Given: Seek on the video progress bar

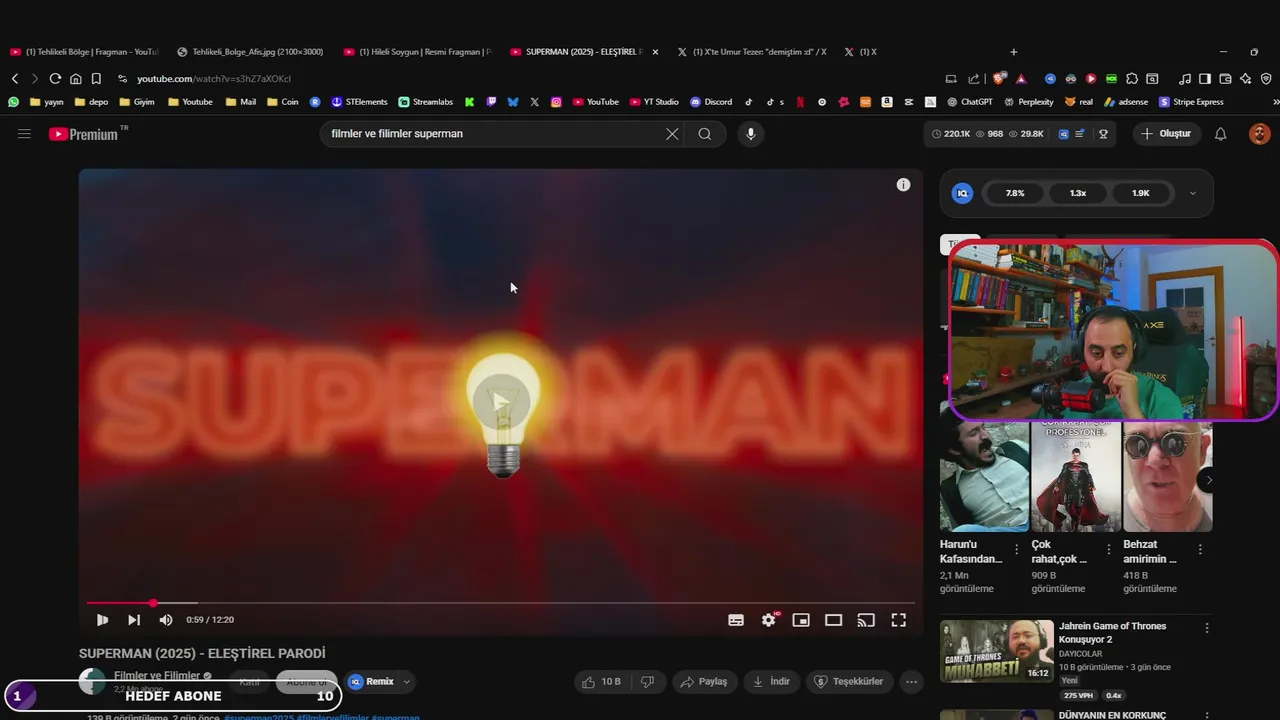Looking at the screenshot, I should [500, 603].
